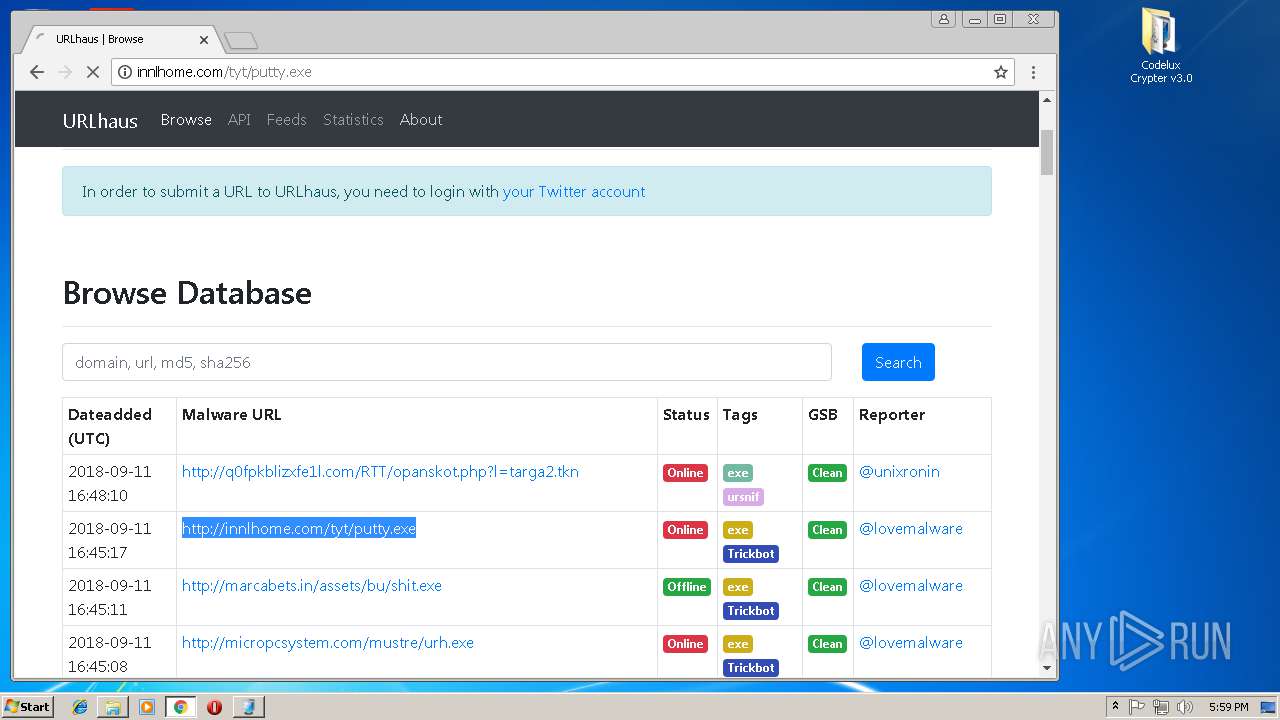This screenshot has height=720, width=1280.
Task: Click the Trickbot tag in putty.exe row
Action: click(751, 554)
